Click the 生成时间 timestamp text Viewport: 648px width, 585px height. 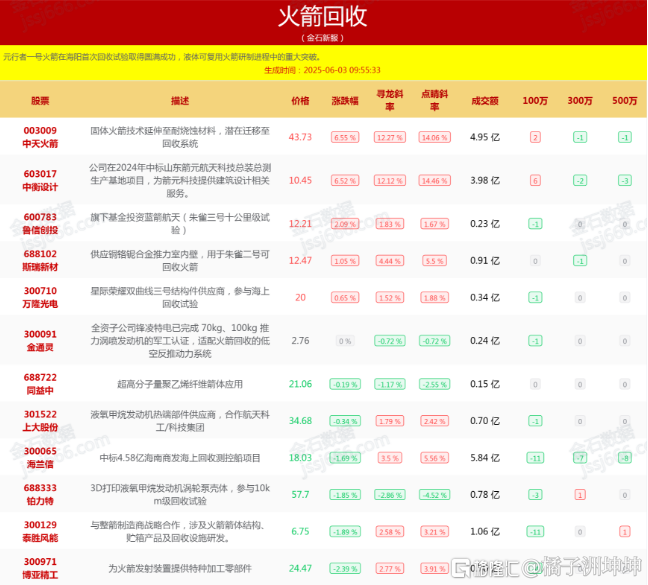[323, 70]
